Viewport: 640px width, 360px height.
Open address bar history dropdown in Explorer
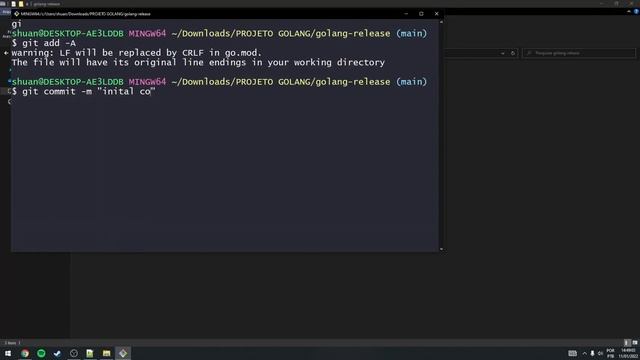pyautogui.click(x=503, y=53)
